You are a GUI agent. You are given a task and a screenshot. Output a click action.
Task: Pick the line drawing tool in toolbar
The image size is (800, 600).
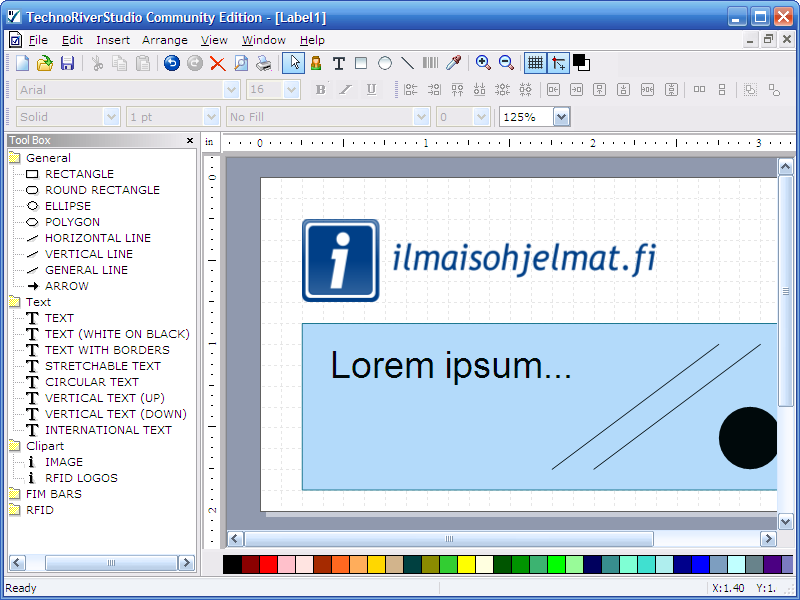coord(407,63)
